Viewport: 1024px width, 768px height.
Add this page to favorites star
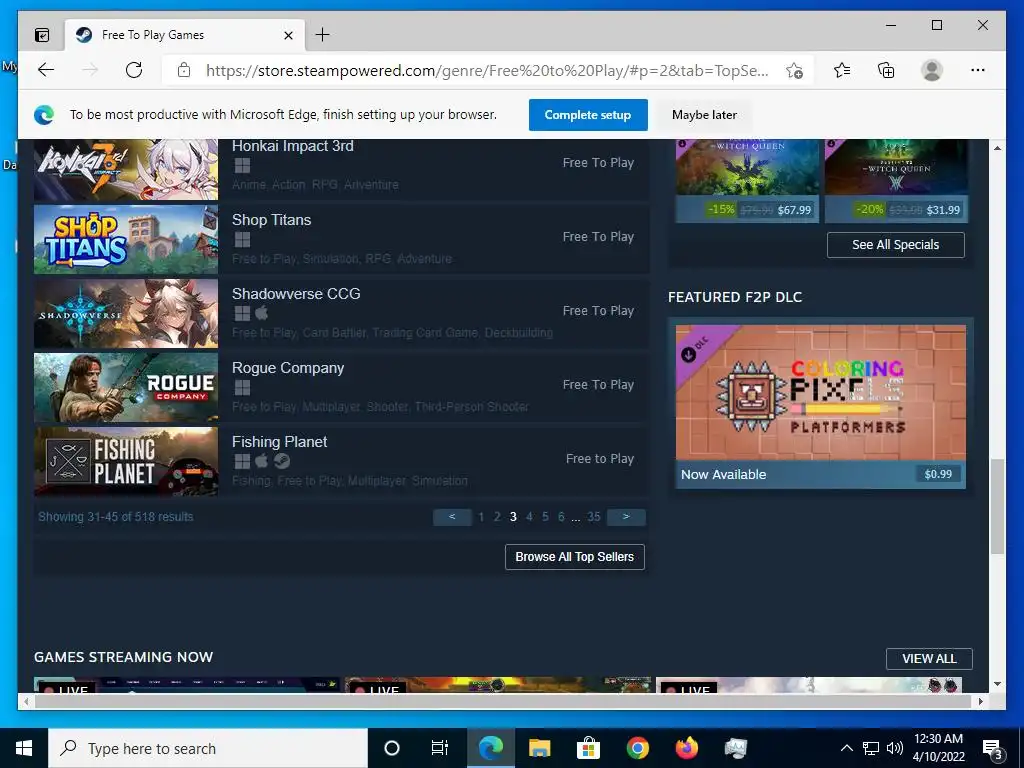point(794,71)
